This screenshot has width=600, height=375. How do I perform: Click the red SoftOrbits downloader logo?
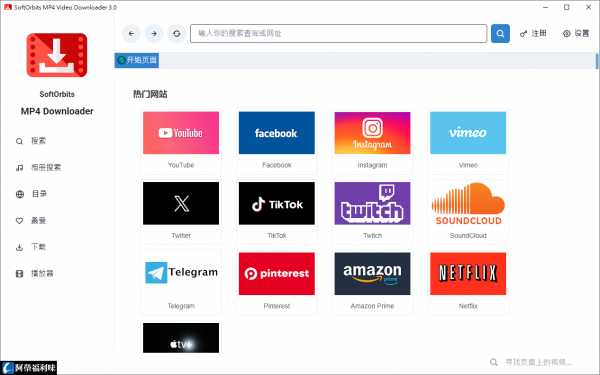[57, 55]
